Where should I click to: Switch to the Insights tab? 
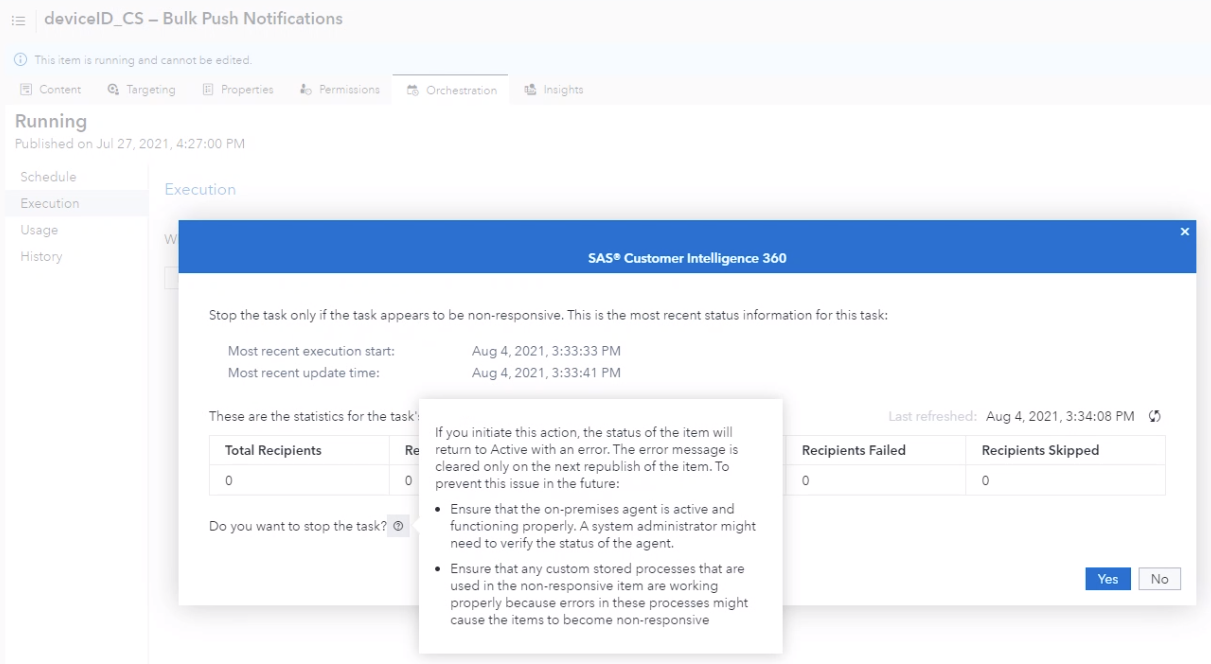pyautogui.click(x=553, y=89)
